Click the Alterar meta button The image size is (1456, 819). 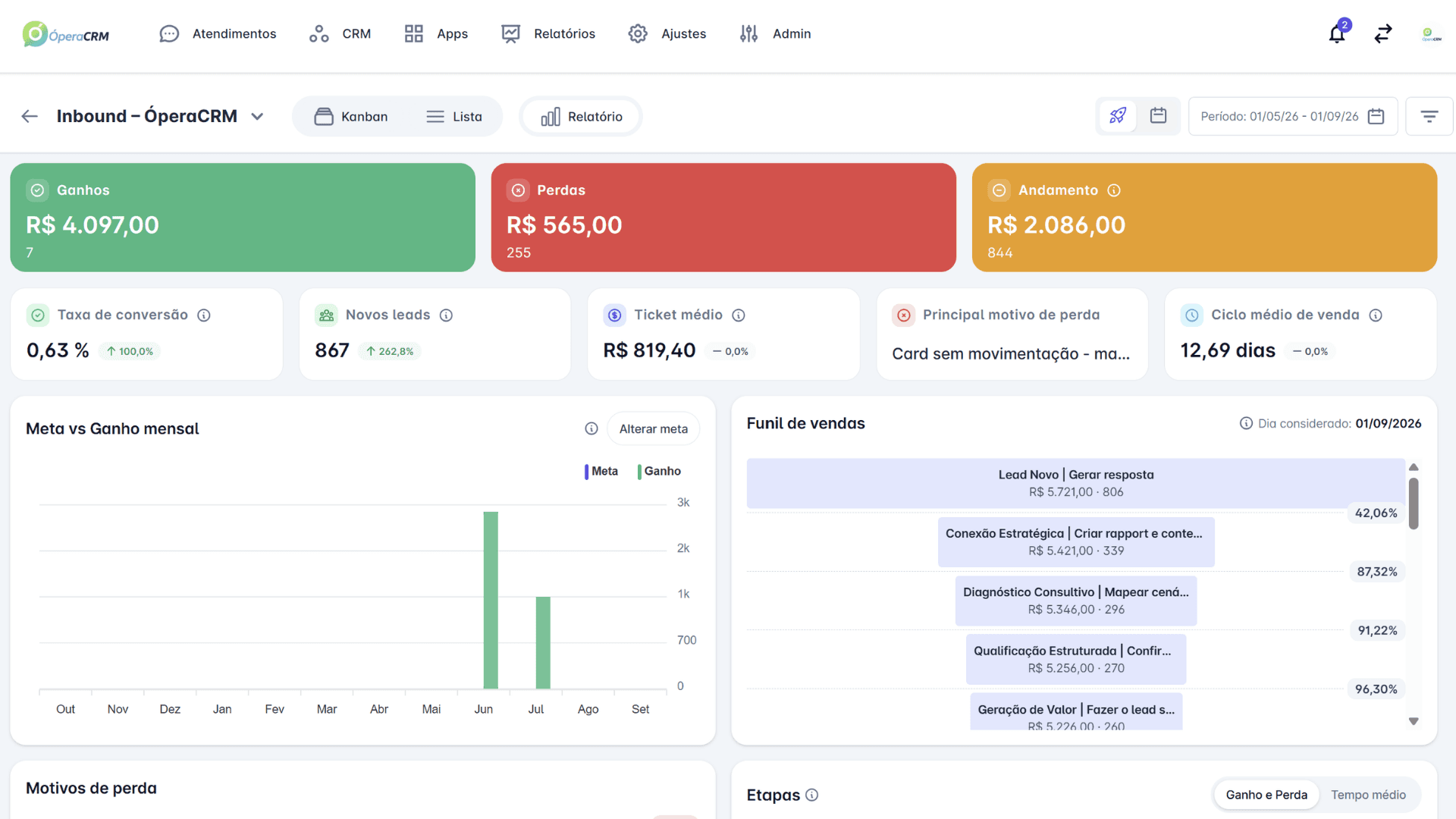click(653, 429)
